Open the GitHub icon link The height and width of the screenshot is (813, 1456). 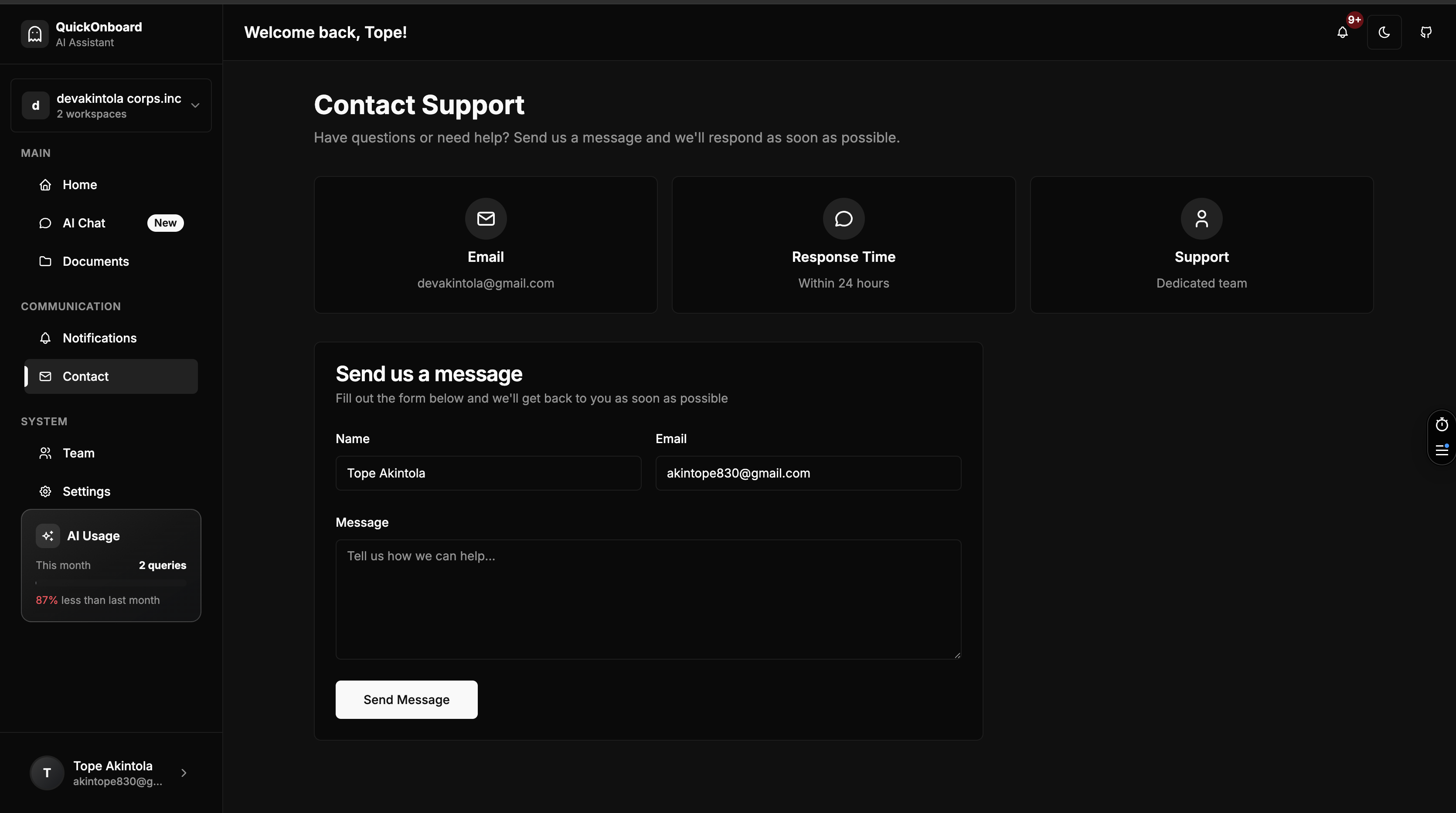click(1426, 32)
